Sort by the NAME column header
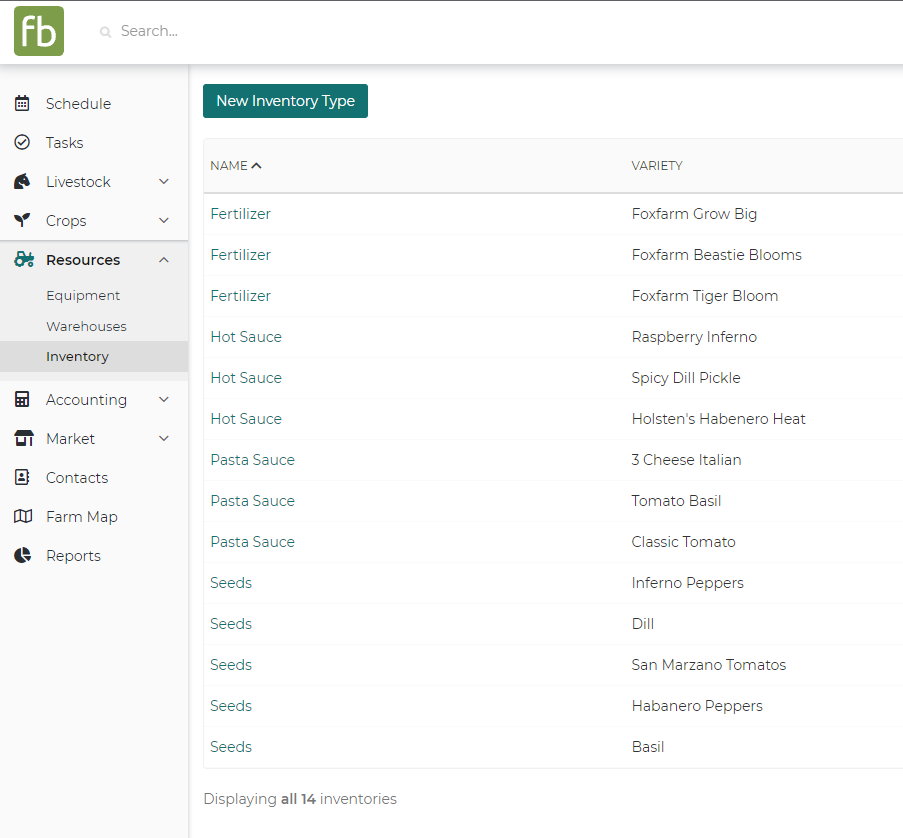Image resolution: width=903 pixels, height=838 pixels. (x=229, y=166)
